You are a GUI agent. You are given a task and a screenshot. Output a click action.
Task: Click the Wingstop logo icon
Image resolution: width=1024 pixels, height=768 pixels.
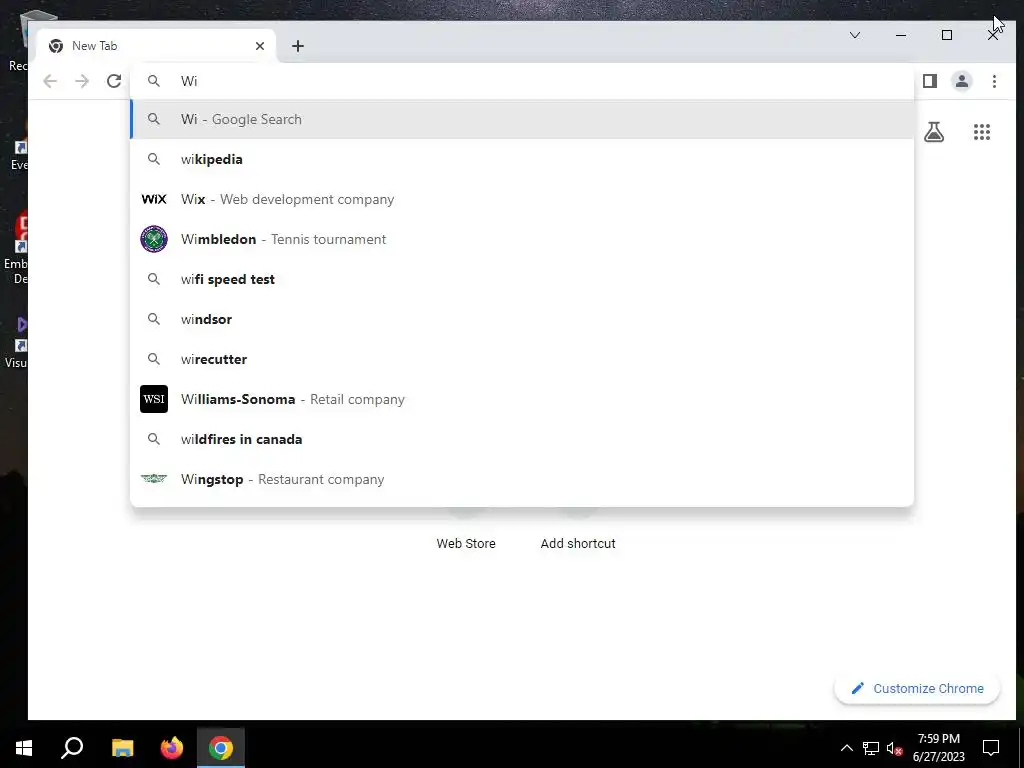coord(154,479)
